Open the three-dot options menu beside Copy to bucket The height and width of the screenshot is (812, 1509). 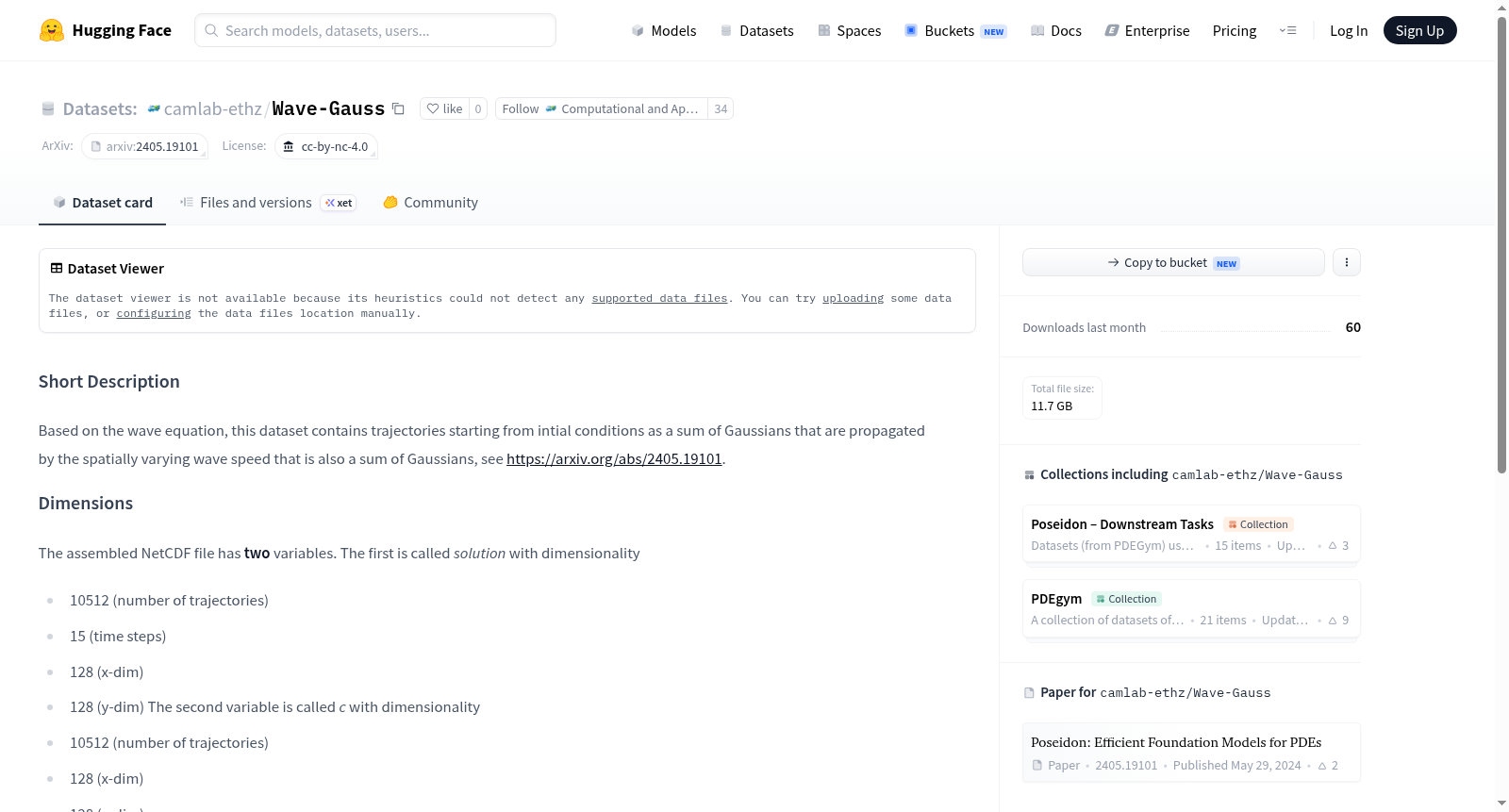click(x=1347, y=262)
